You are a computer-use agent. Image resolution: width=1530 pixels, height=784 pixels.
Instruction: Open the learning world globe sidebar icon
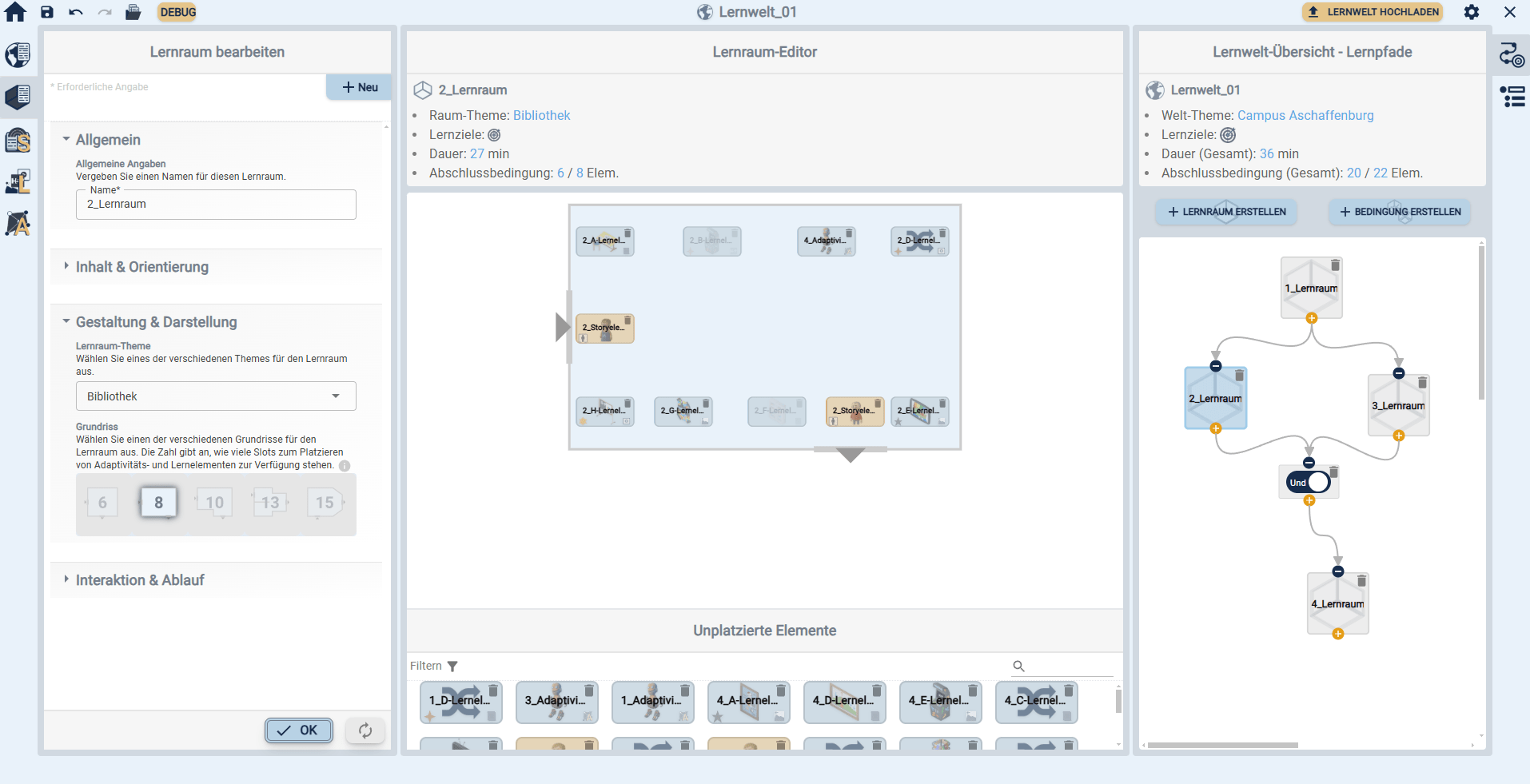[x=18, y=55]
